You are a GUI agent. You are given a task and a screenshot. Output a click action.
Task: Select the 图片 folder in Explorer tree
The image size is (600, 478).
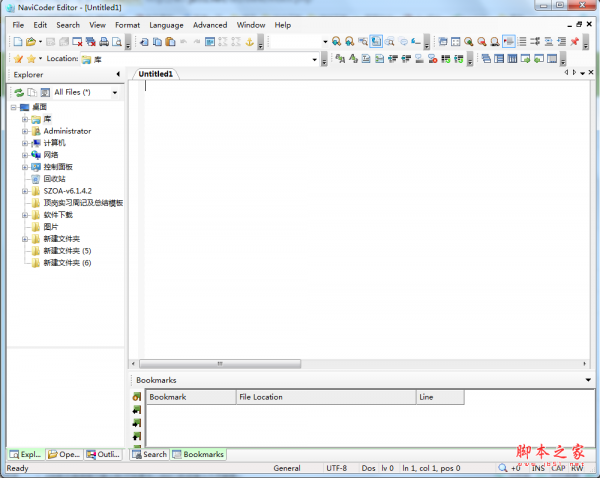coord(51,227)
